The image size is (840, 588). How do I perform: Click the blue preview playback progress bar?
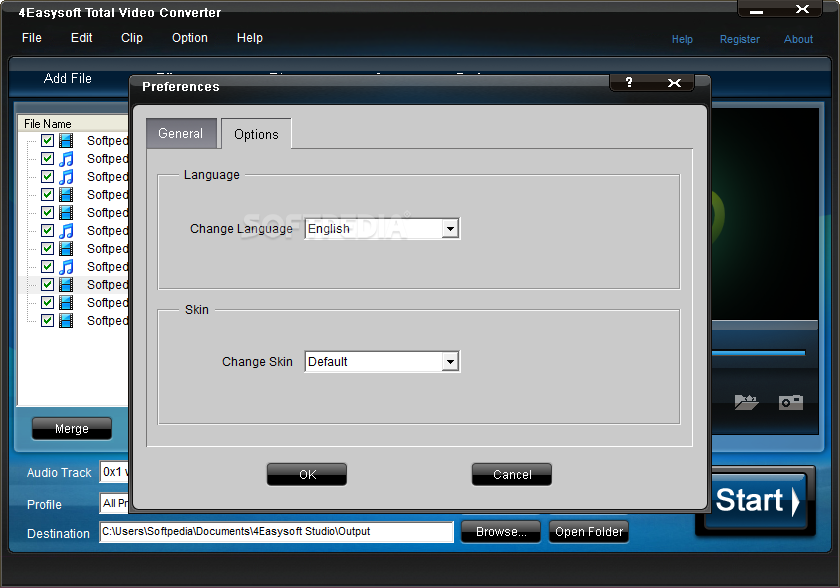[759, 353]
